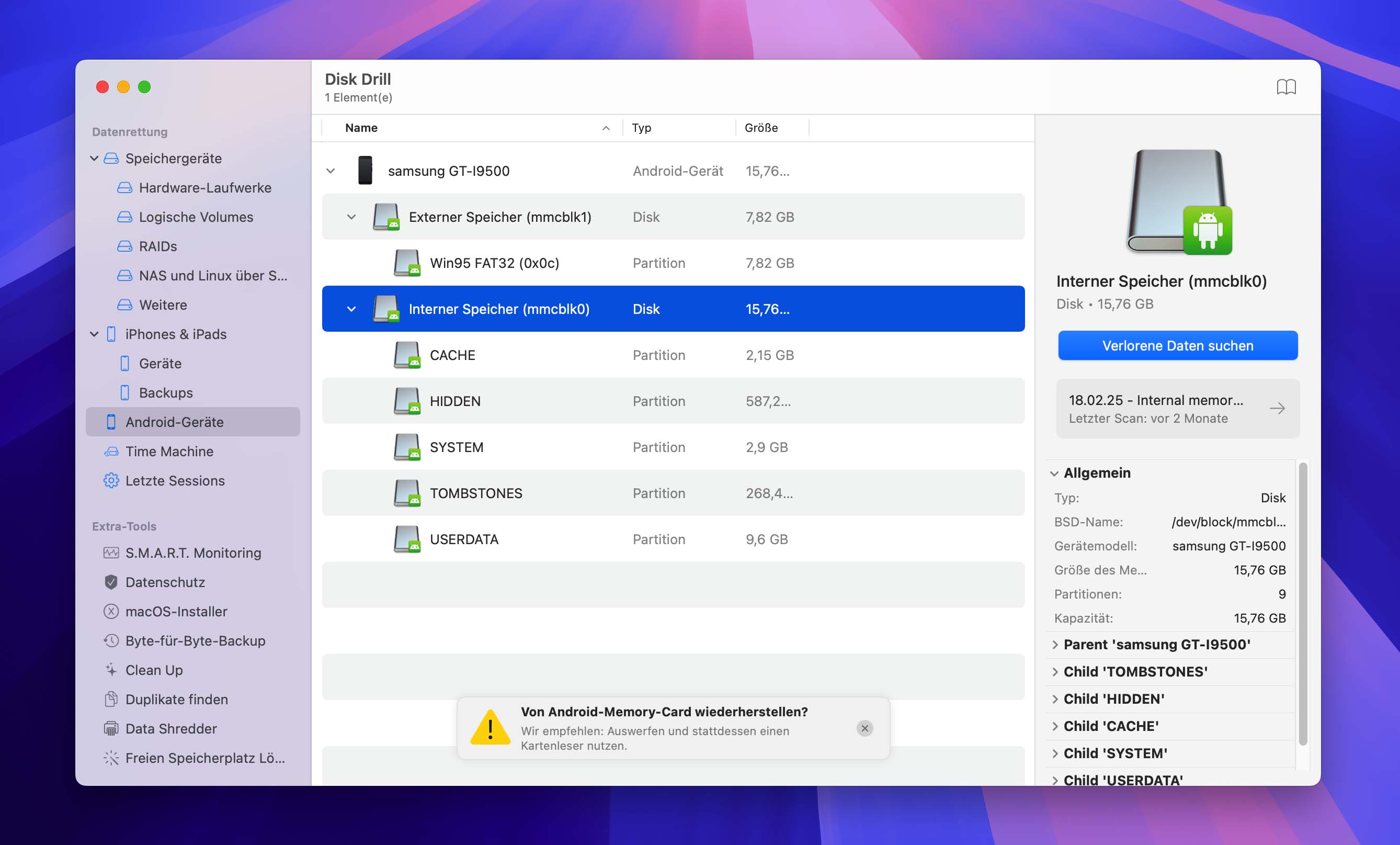This screenshot has height=845, width=1400.
Task: Open Letzte Sessions in the sidebar
Action: [193, 480]
